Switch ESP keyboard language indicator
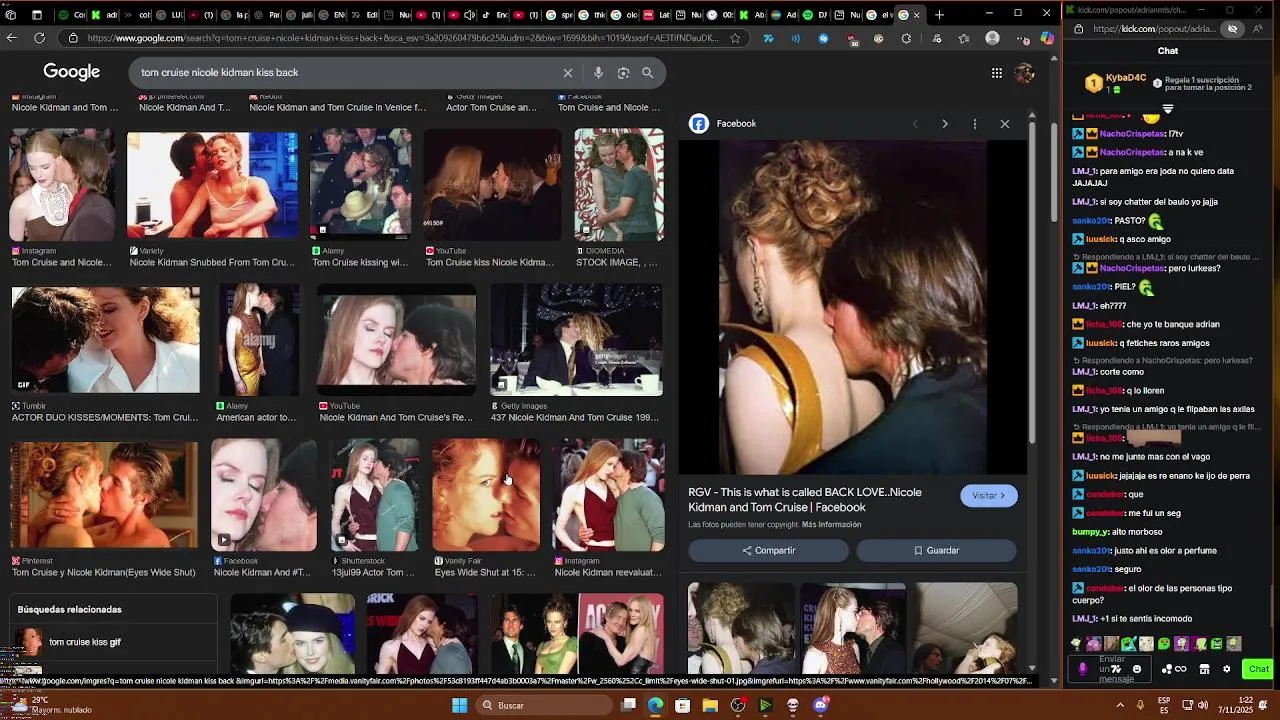 point(1165,706)
